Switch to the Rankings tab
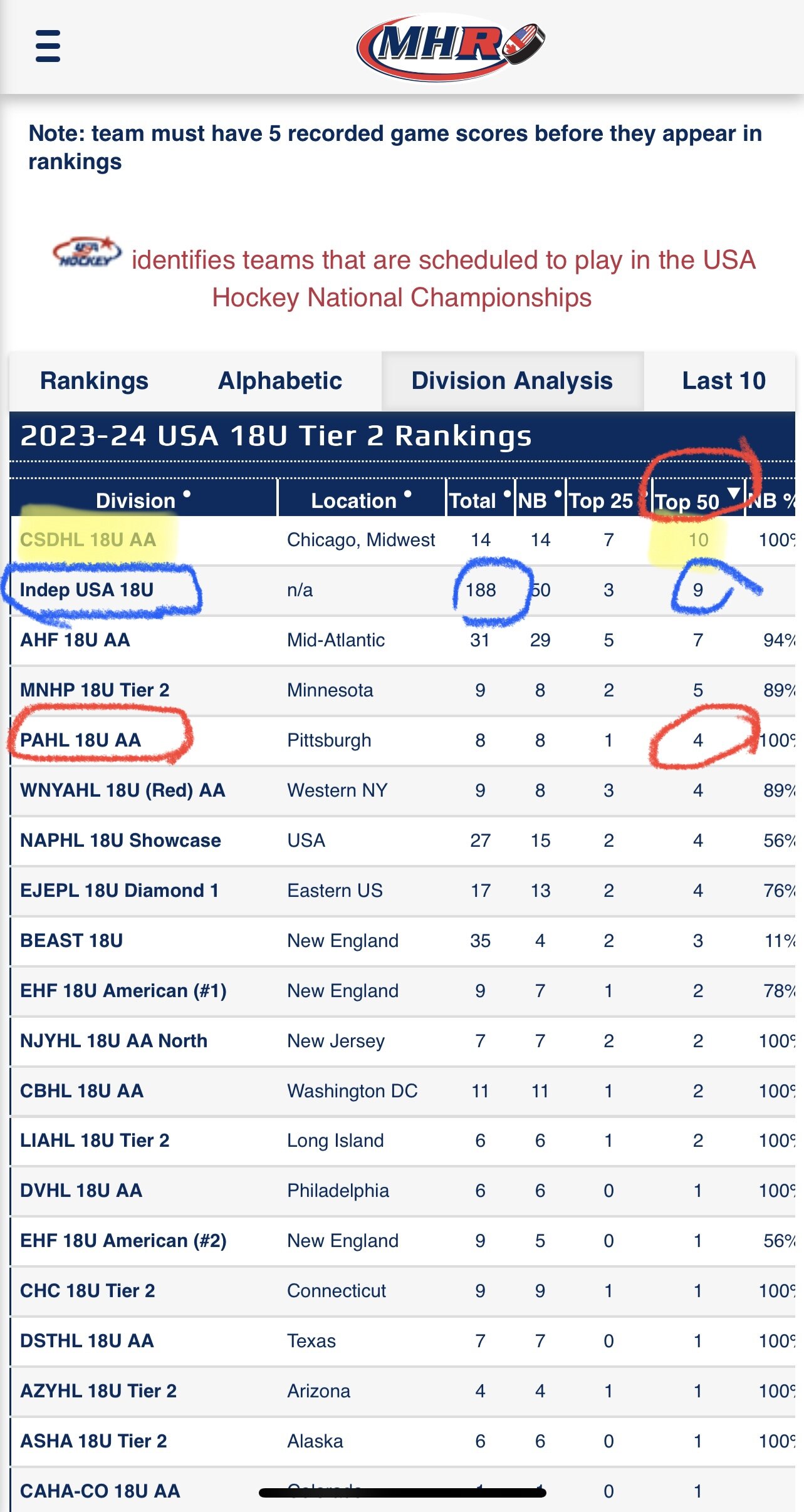This screenshot has height=1512, width=804. click(x=94, y=380)
